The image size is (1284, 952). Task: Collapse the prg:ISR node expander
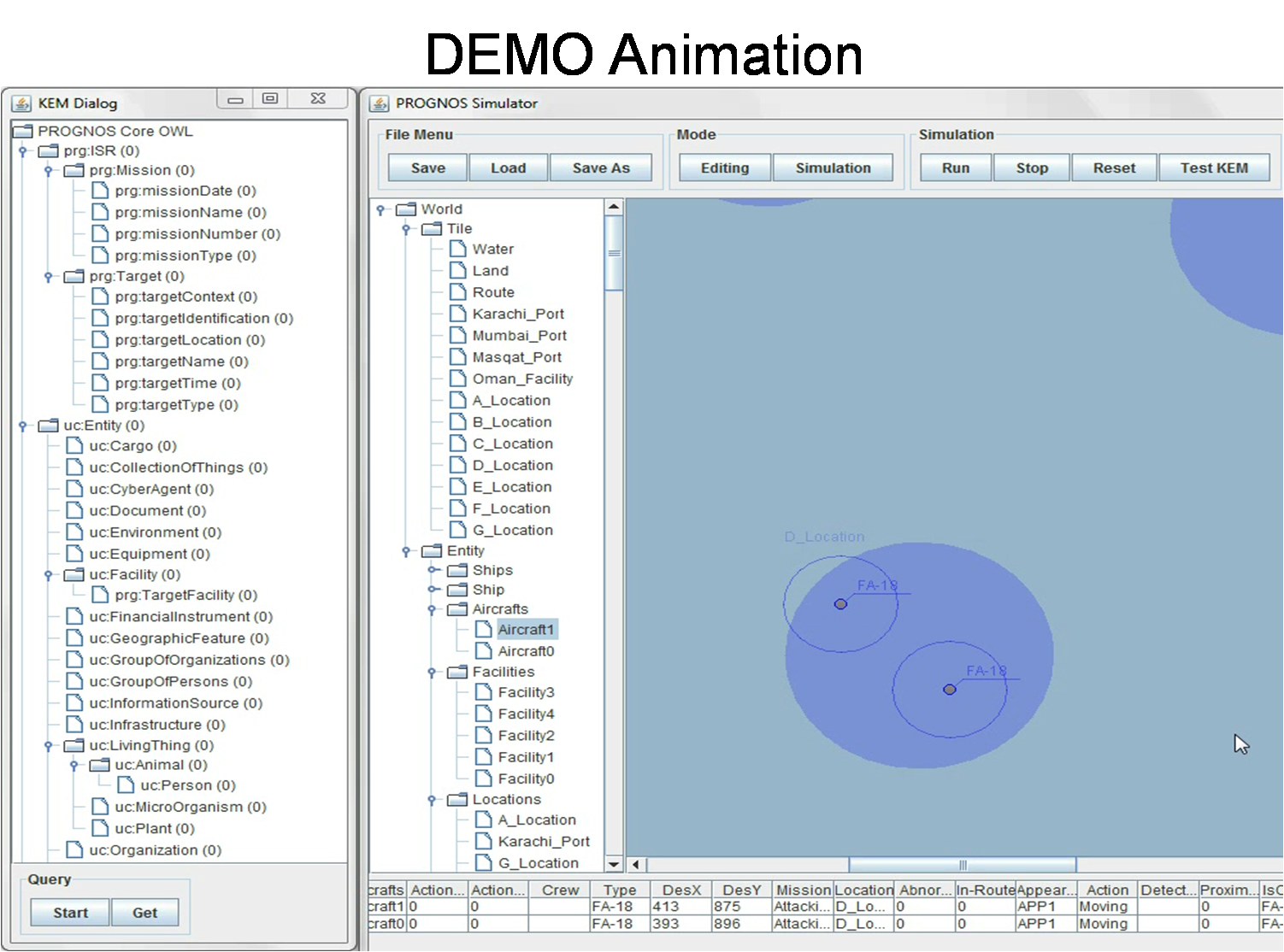[23, 151]
